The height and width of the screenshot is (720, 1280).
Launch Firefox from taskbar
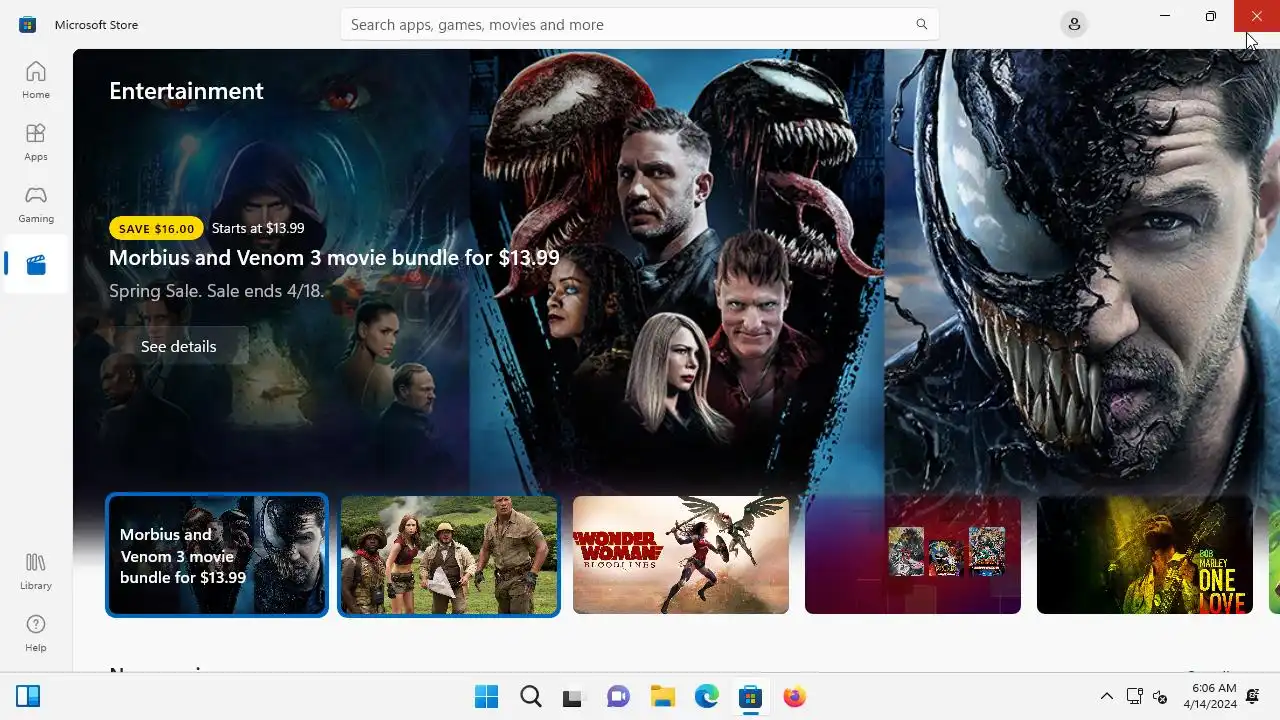pyautogui.click(x=794, y=697)
